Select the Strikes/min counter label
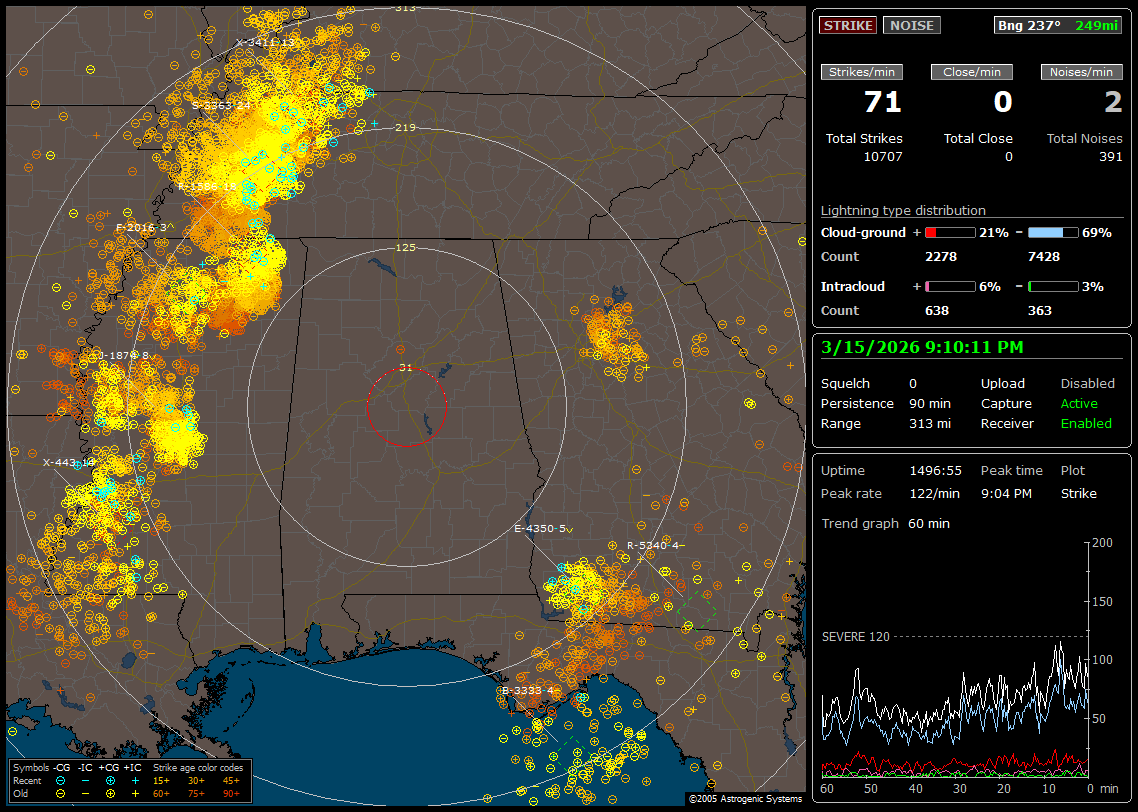 pos(862,72)
